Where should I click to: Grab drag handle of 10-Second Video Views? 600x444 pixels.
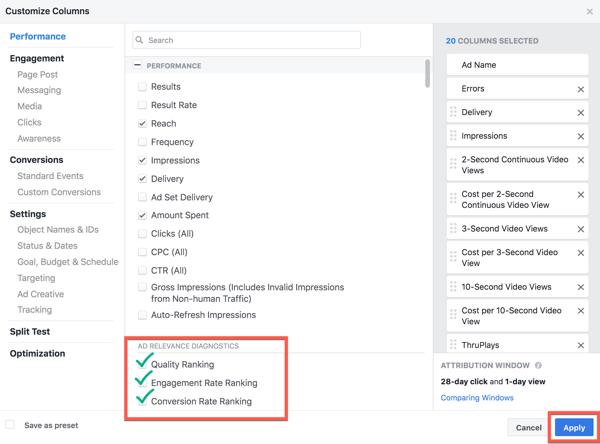tap(453, 286)
